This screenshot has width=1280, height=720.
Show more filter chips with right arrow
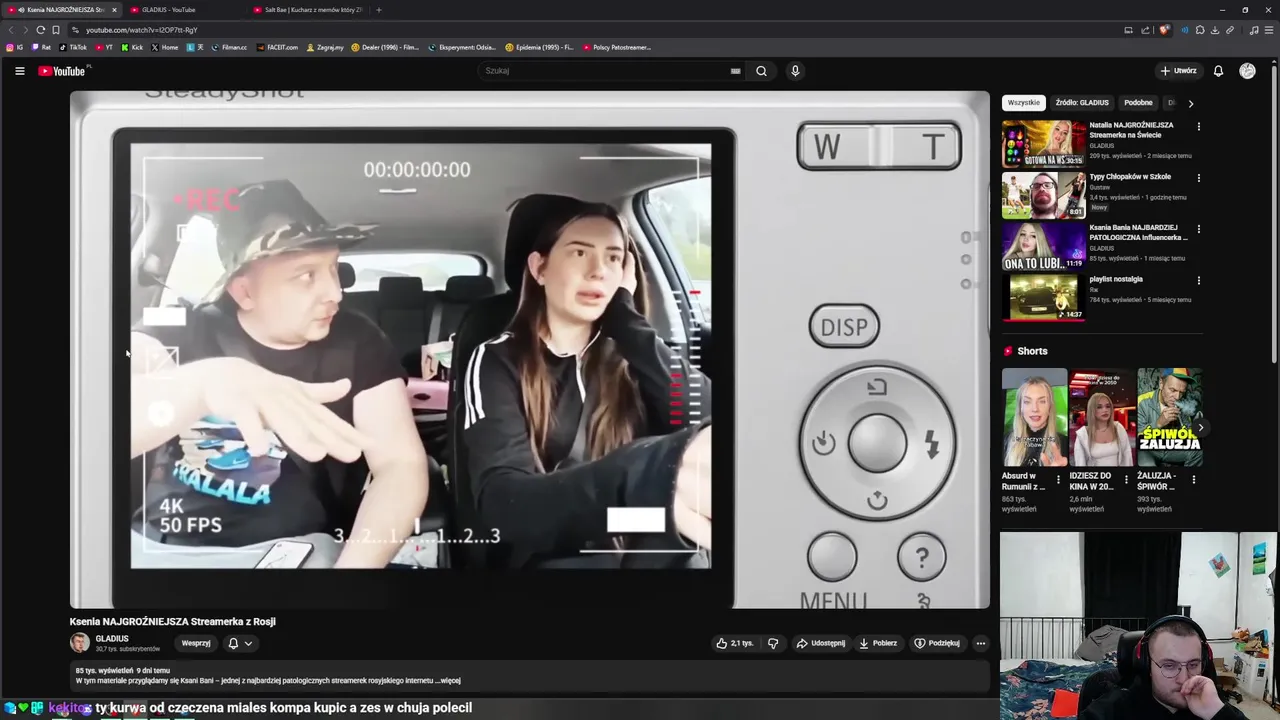[x=1190, y=103]
